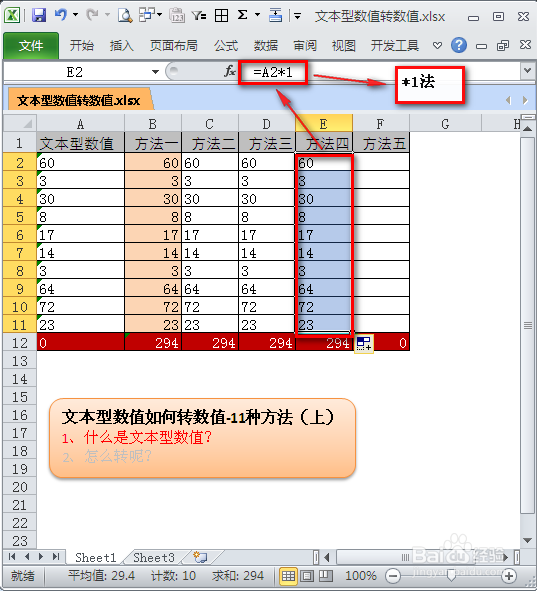The image size is (537, 591).
Task: Open Excel Help blue question icon
Action: pos(459,45)
